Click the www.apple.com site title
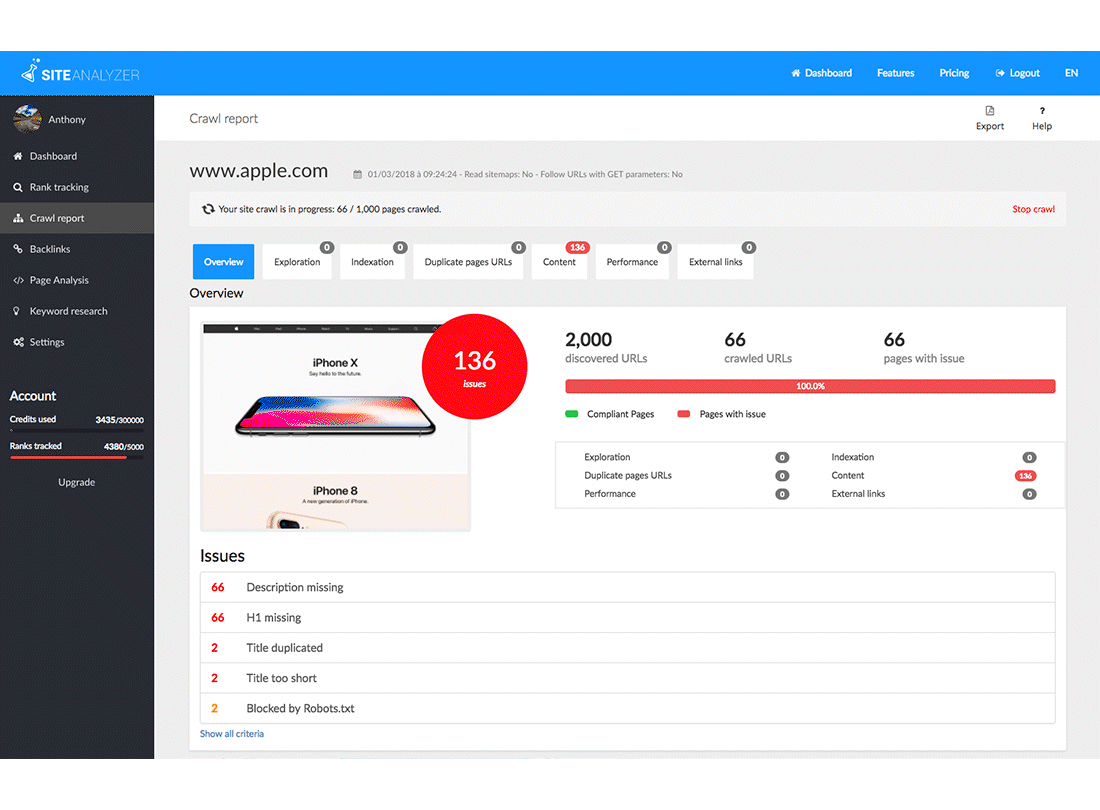Viewport: 1100px width, 810px height. click(259, 171)
